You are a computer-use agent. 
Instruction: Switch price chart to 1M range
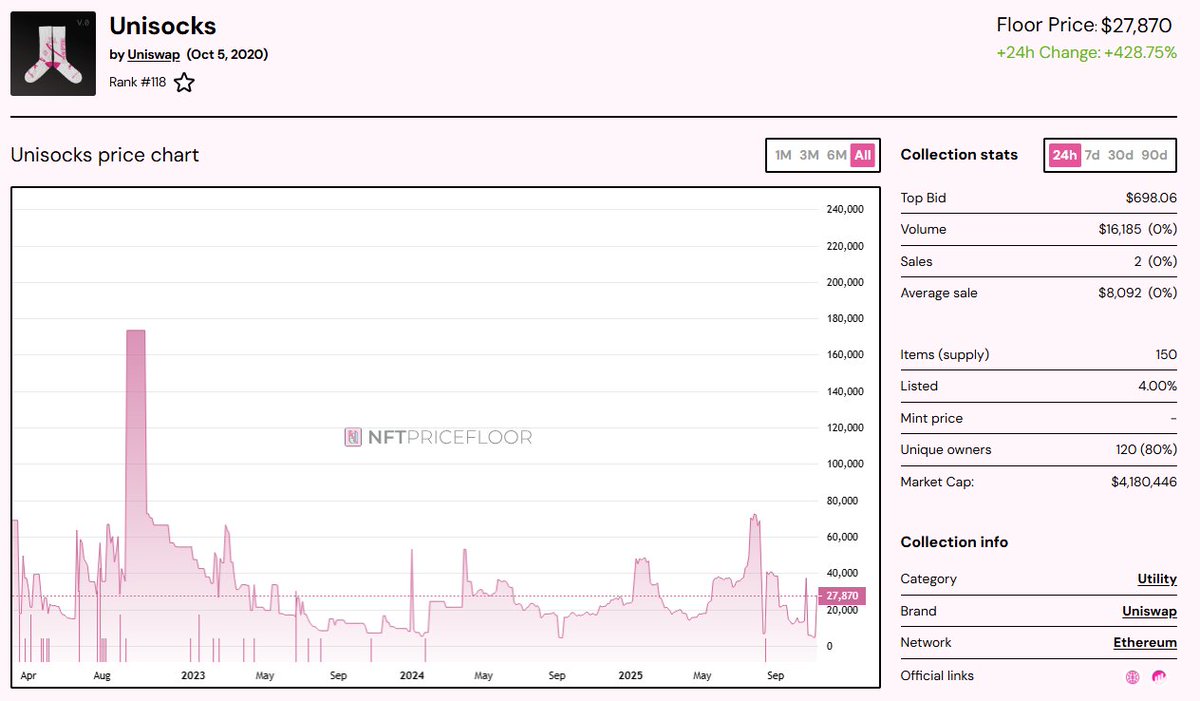(783, 155)
